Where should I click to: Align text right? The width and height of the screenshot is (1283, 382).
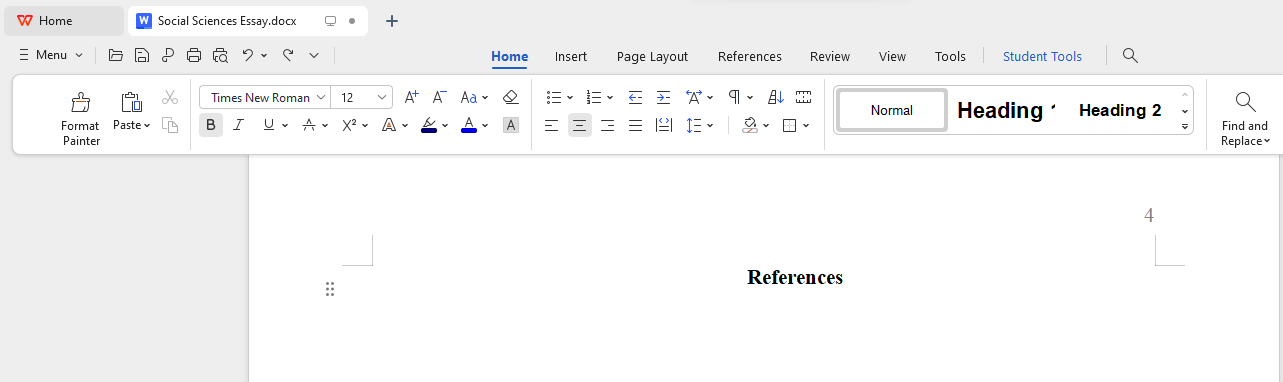pyautogui.click(x=607, y=125)
